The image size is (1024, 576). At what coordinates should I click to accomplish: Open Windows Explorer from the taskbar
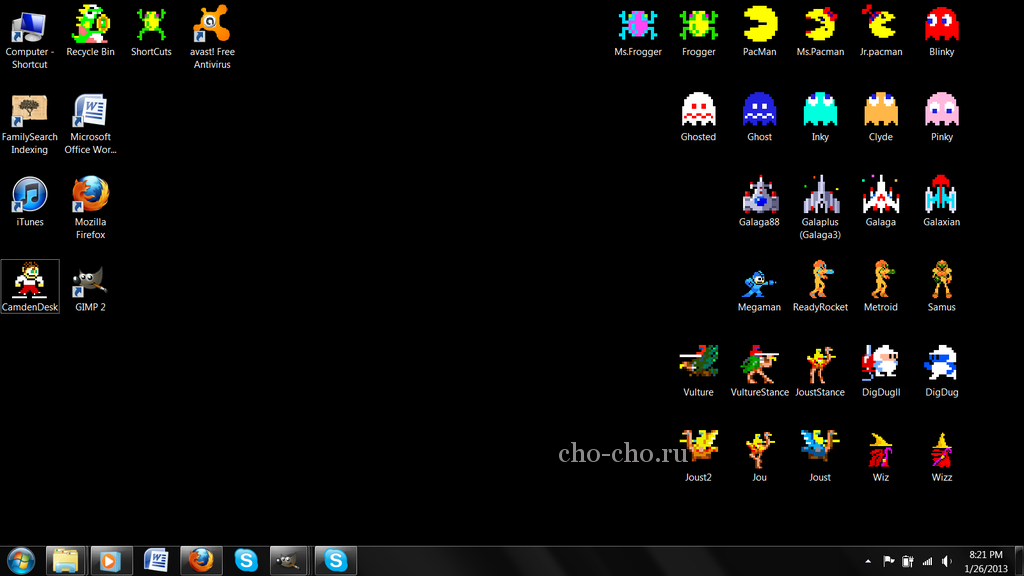(x=65, y=560)
